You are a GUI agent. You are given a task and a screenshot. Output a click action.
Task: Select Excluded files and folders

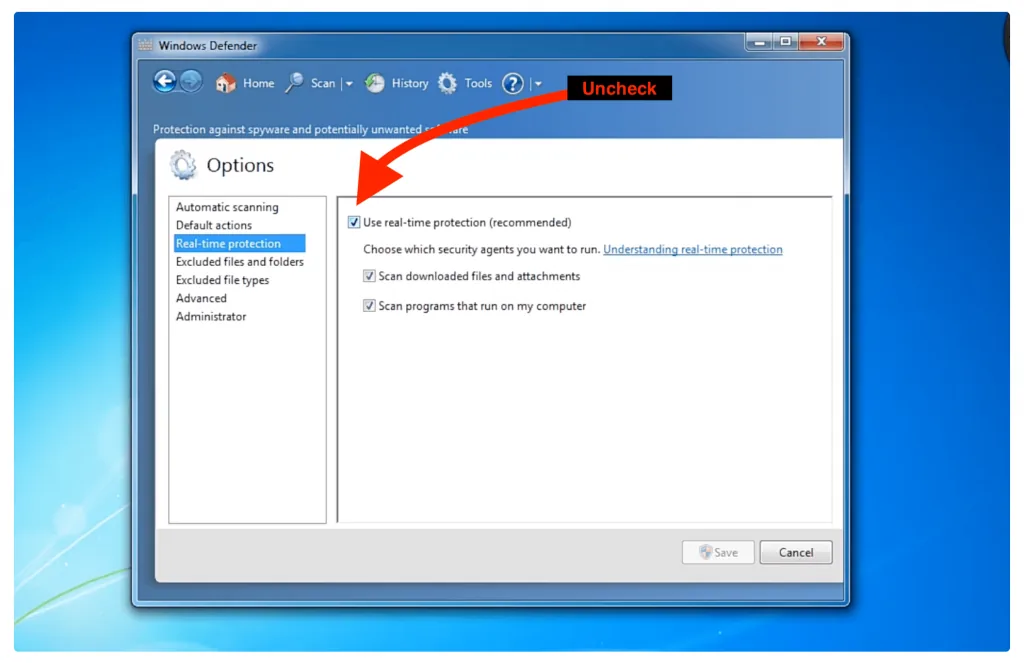[239, 262]
